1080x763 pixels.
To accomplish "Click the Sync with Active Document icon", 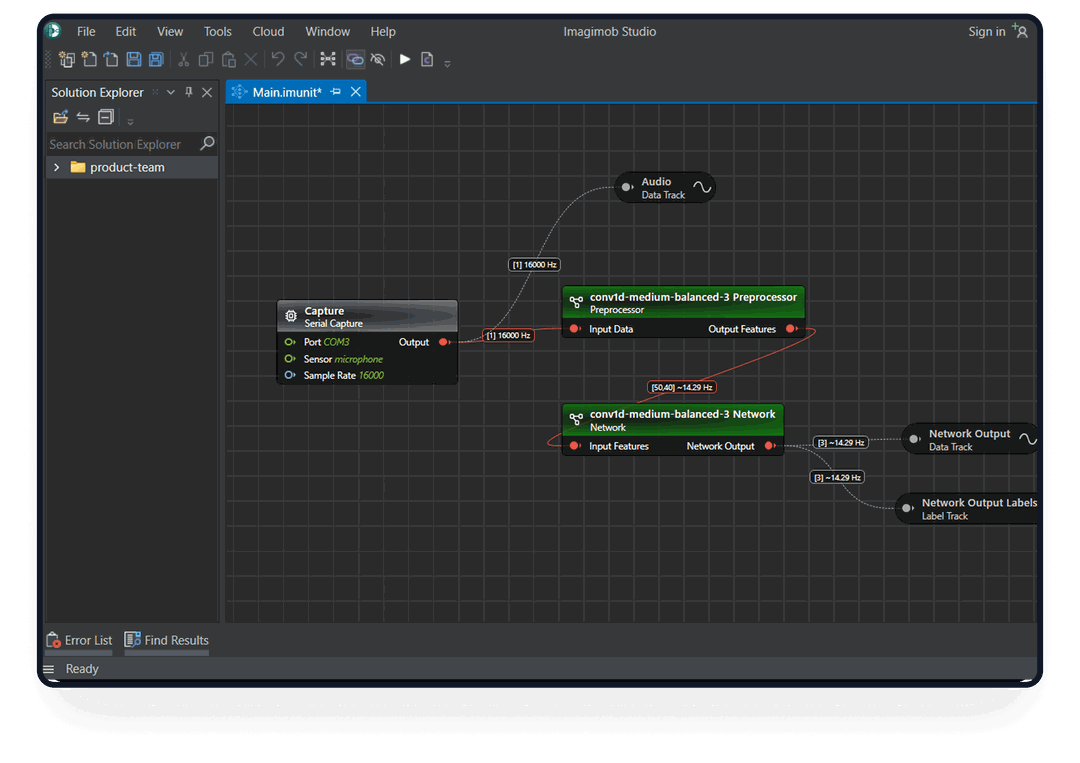I will pyautogui.click(x=83, y=118).
